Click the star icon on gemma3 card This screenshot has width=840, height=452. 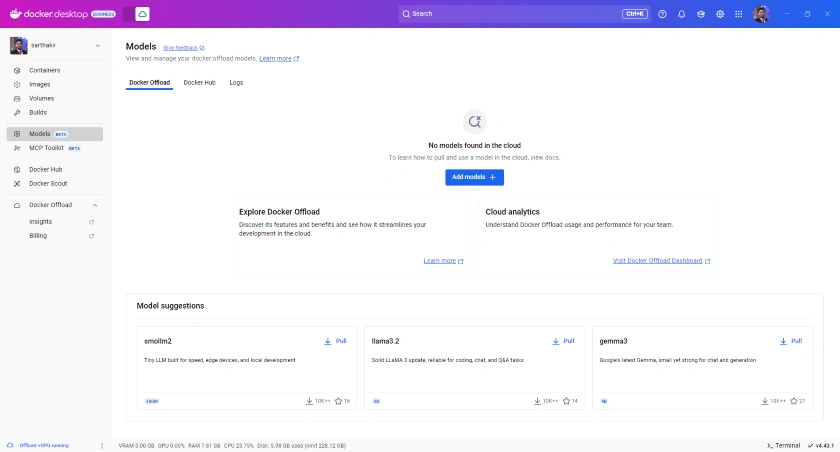click(x=794, y=401)
